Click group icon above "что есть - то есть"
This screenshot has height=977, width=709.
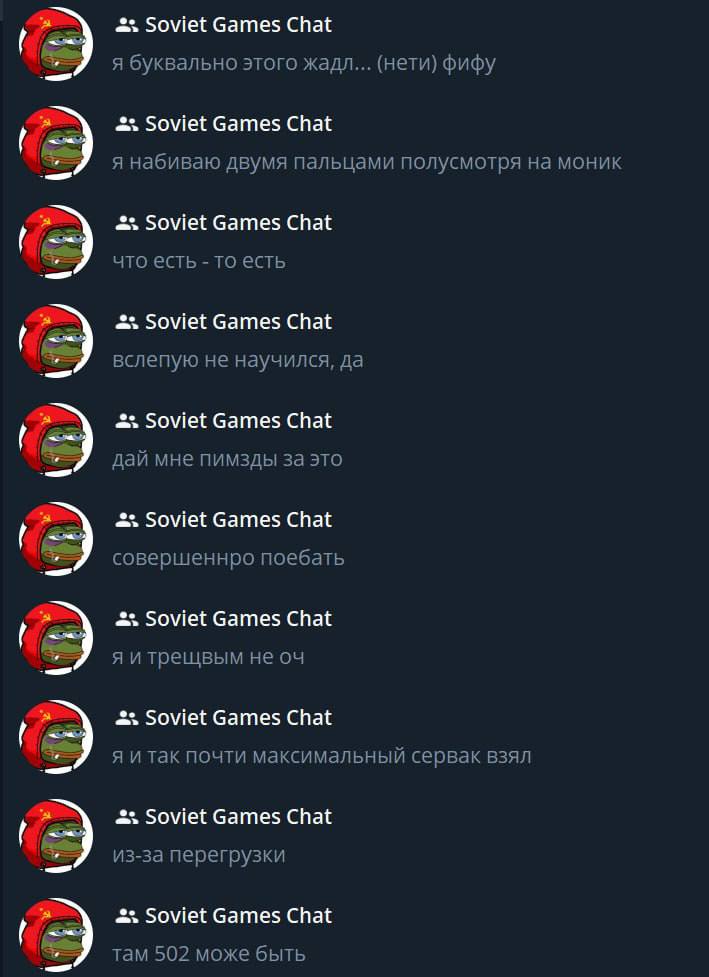click(126, 223)
